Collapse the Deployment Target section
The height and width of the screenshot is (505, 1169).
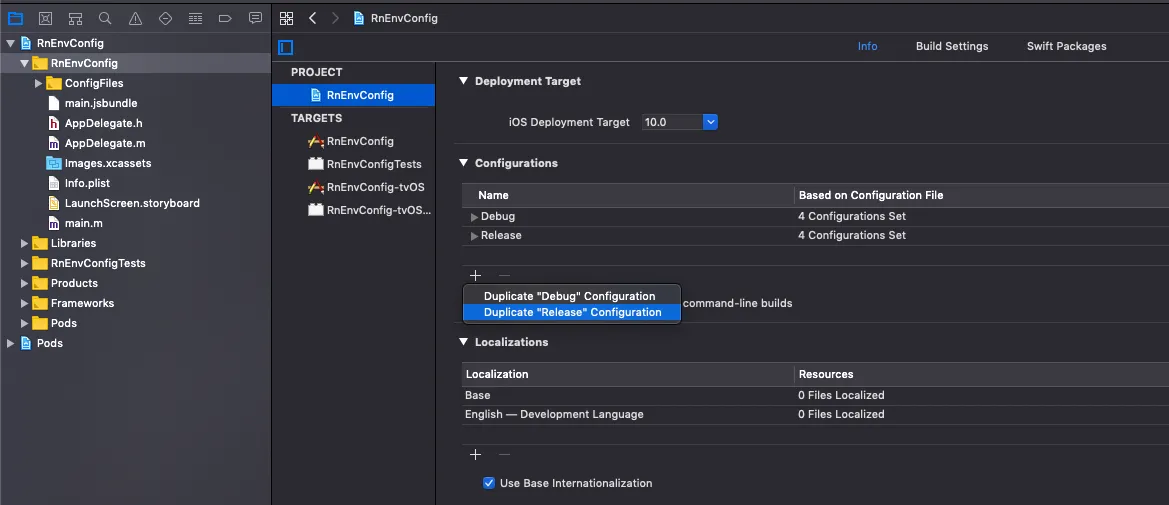pyautogui.click(x=463, y=81)
